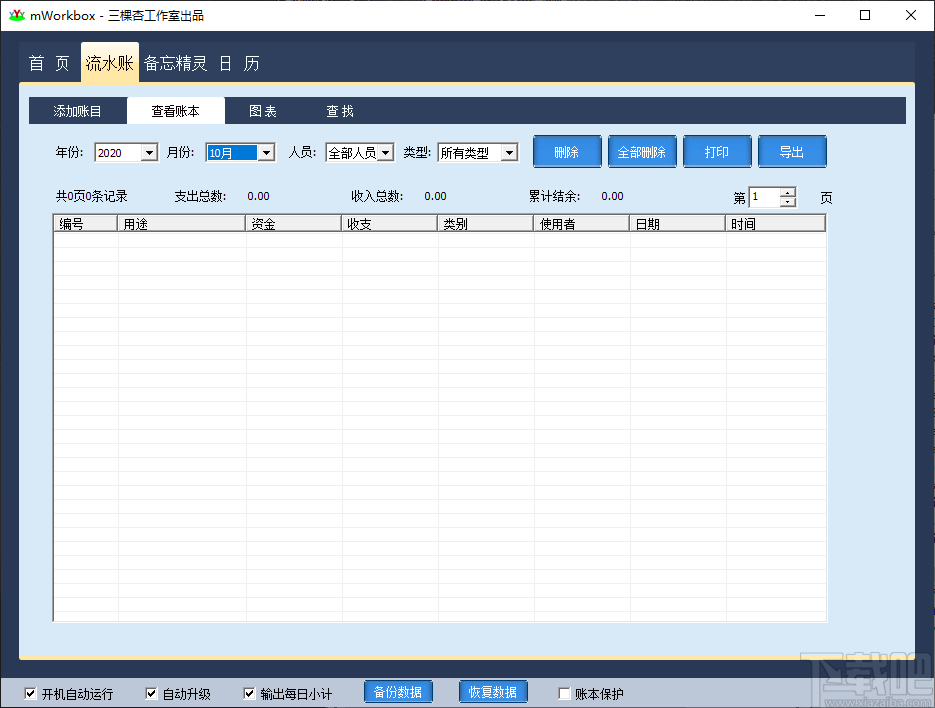This screenshot has width=935, height=708.
Task: Toggle the 开机自动运行 checkbox
Action: click(30, 693)
